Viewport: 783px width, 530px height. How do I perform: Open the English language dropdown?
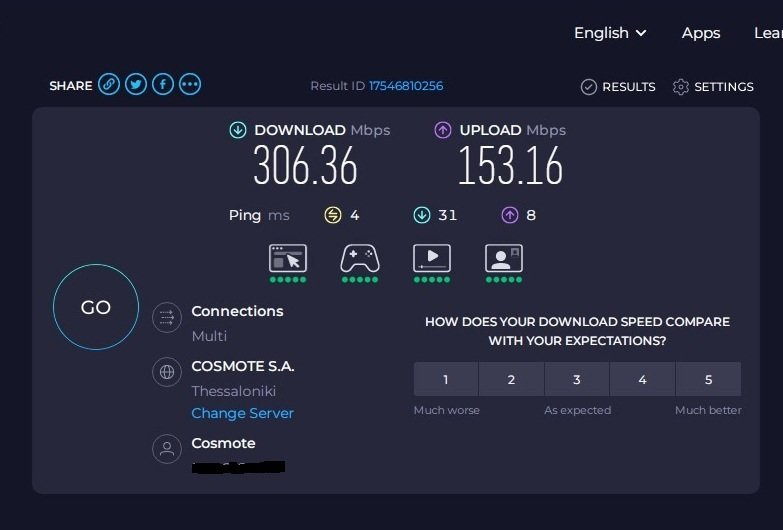tap(610, 33)
